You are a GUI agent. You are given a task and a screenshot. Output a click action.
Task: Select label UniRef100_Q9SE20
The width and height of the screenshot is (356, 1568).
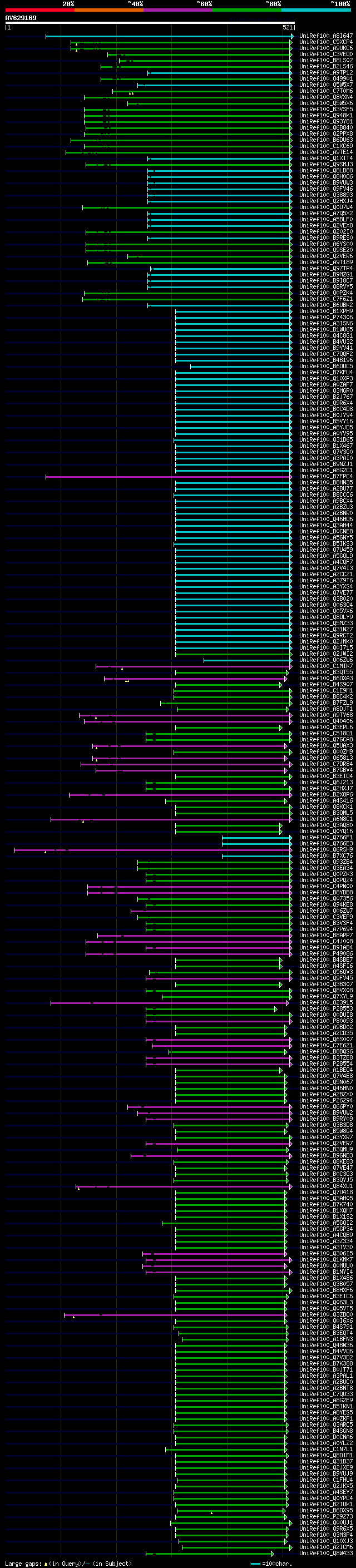[x=325, y=250]
